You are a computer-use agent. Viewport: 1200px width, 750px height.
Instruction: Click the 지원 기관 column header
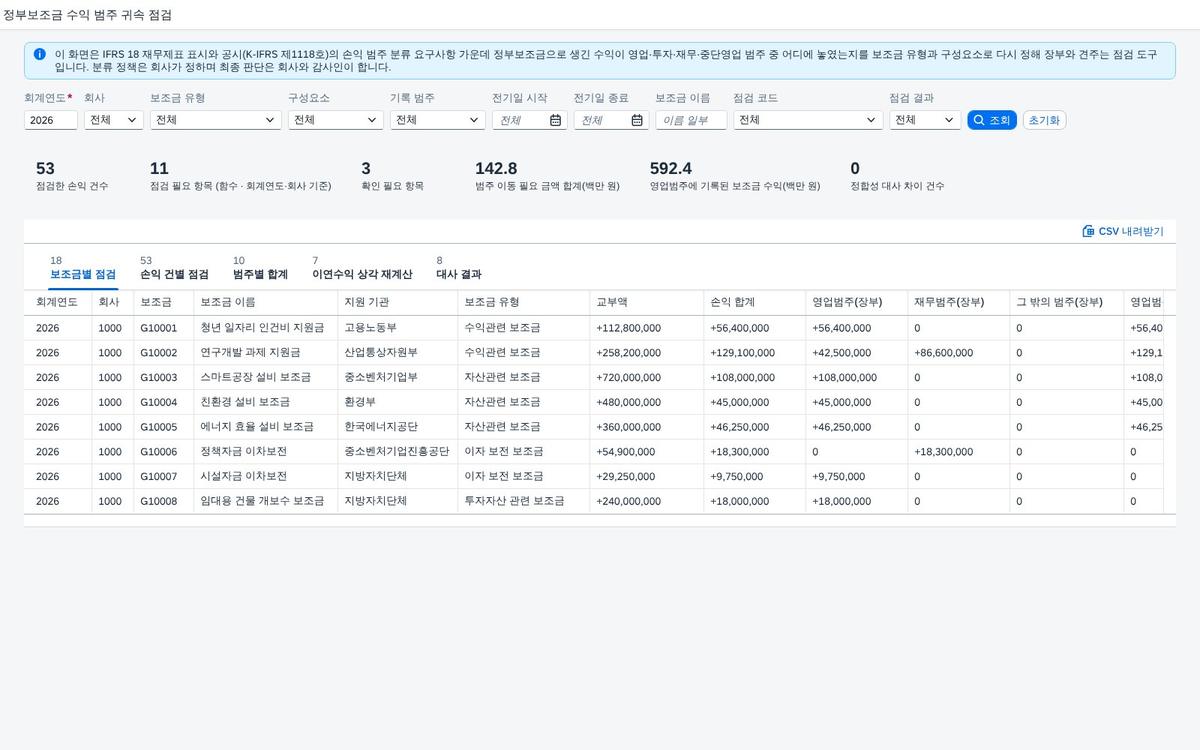point(397,302)
